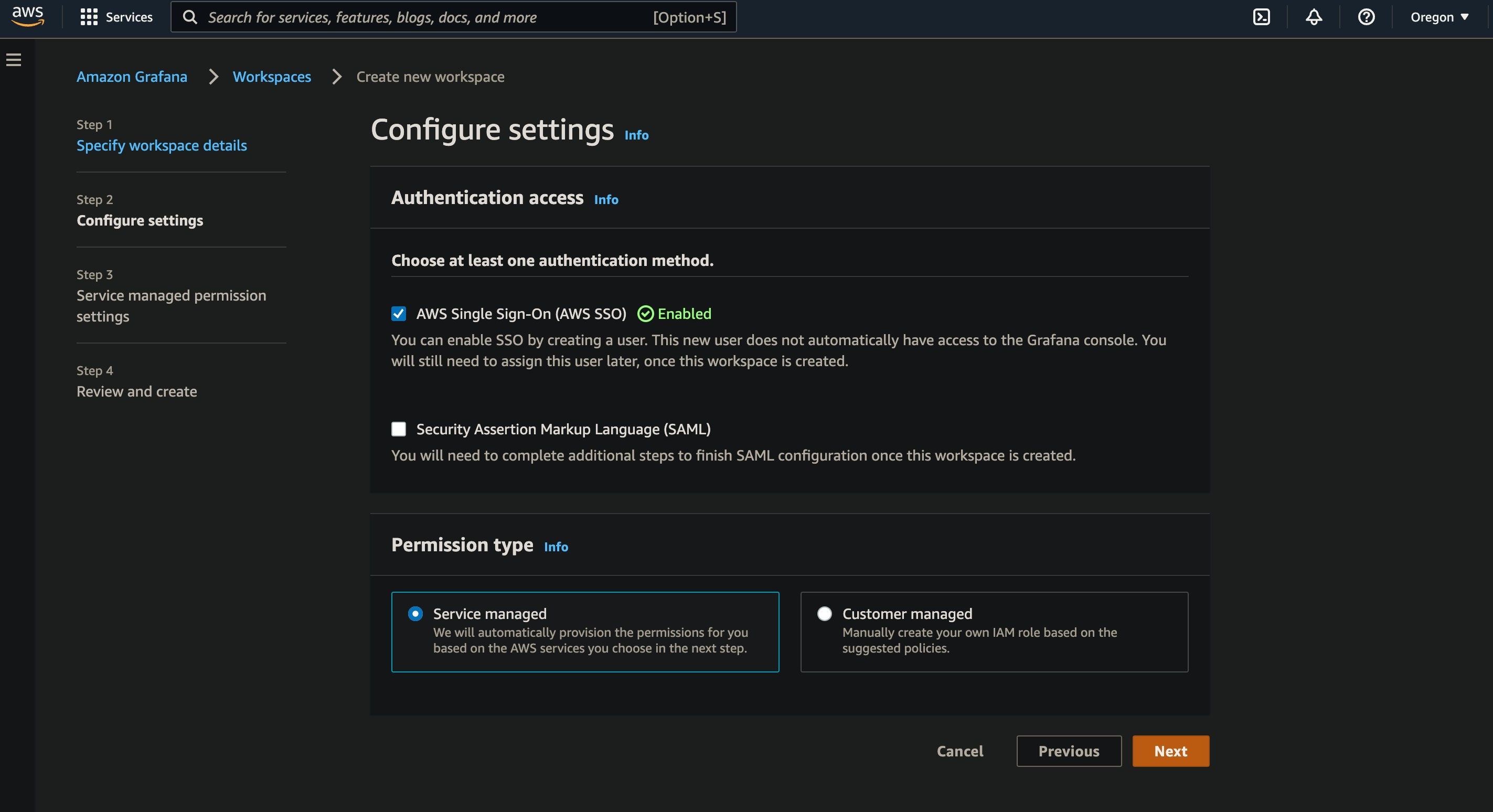1493x812 pixels.
Task: Click the Permission type heading
Action: pyautogui.click(x=462, y=545)
